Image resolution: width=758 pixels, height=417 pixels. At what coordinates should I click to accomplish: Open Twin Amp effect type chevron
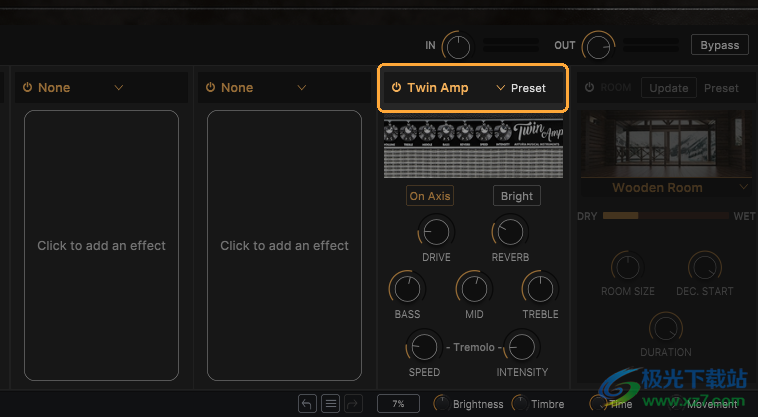coord(501,87)
